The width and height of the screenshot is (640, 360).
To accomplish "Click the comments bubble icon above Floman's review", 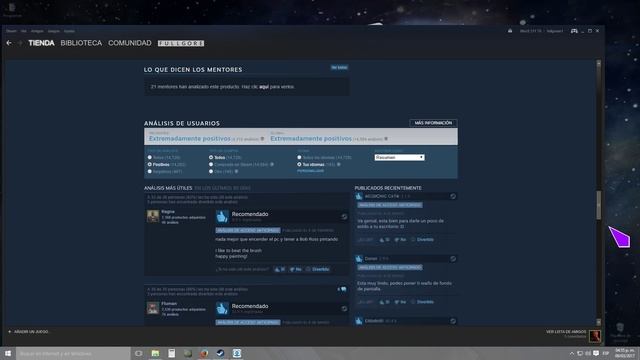I will tap(343, 289).
